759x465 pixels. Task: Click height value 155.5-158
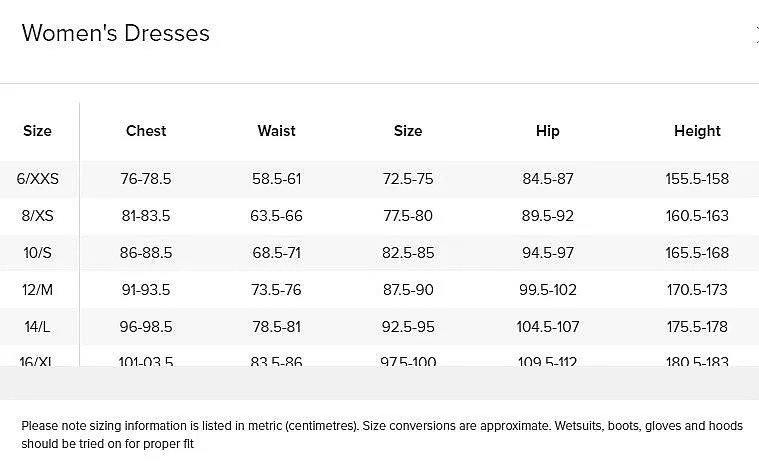[697, 179]
